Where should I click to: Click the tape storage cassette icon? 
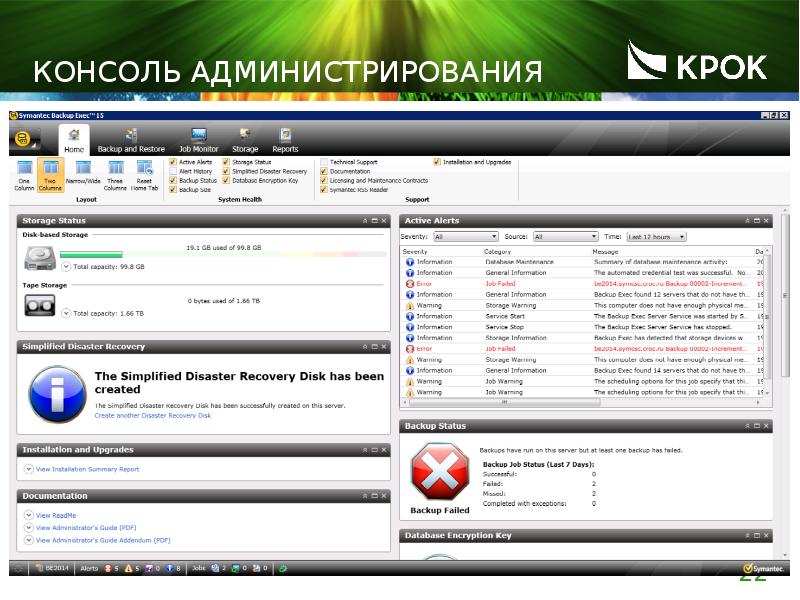39,306
